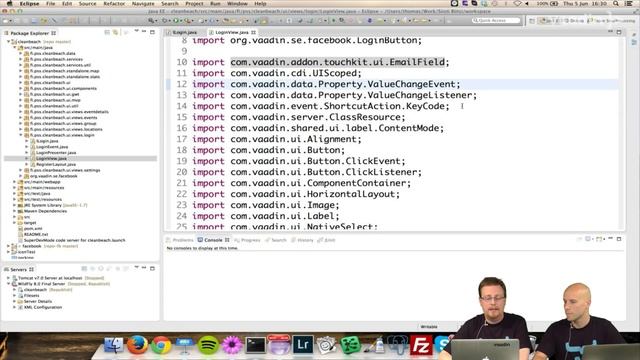The width and height of the screenshot is (640, 360).
Task: Maximize the Servers panel
Action: point(152,268)
